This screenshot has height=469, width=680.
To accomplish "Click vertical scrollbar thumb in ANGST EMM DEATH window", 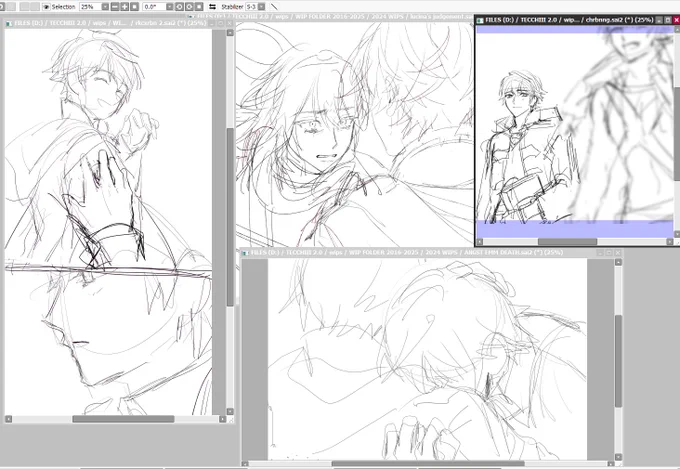I will (x=618, y=361).
